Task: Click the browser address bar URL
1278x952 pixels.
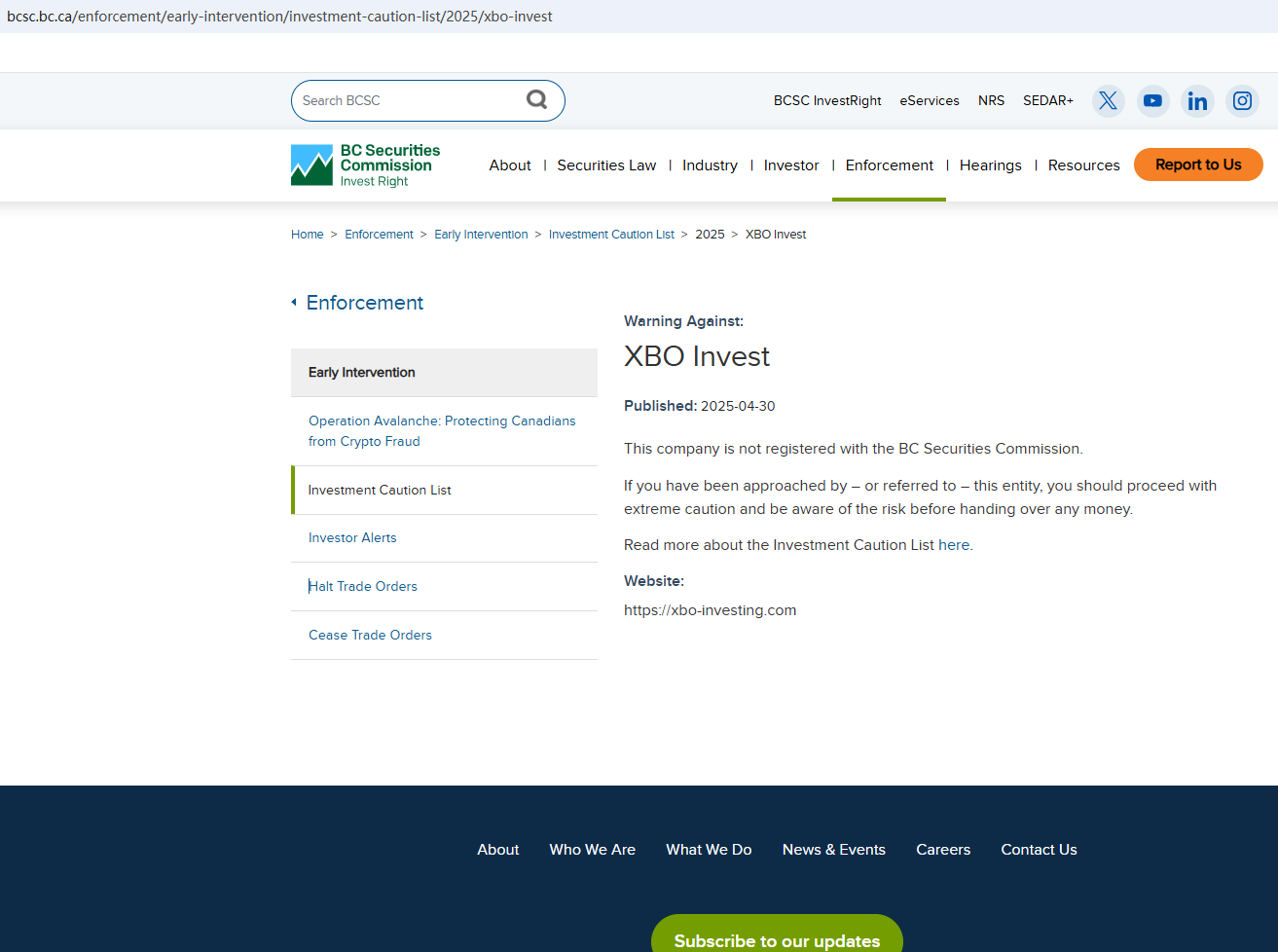Action: [279, 17]
